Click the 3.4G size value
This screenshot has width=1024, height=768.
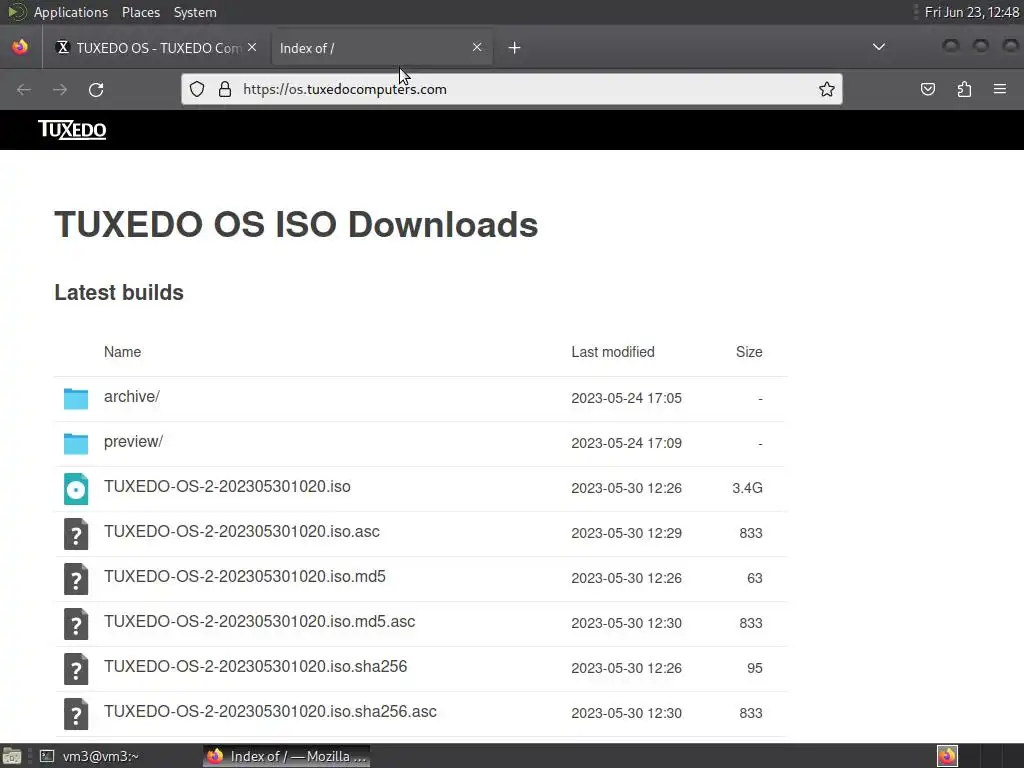point(747,488)
